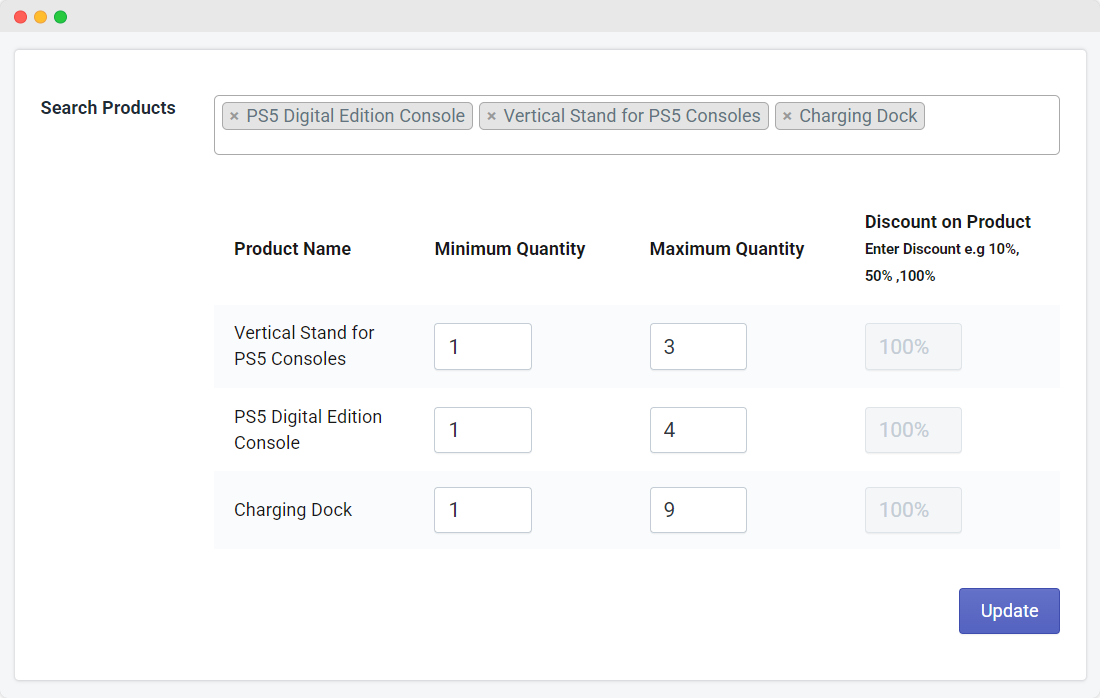Edit minimum quantity for PS5 Digital Edition
1100x698 pixels.
point(483,430)
